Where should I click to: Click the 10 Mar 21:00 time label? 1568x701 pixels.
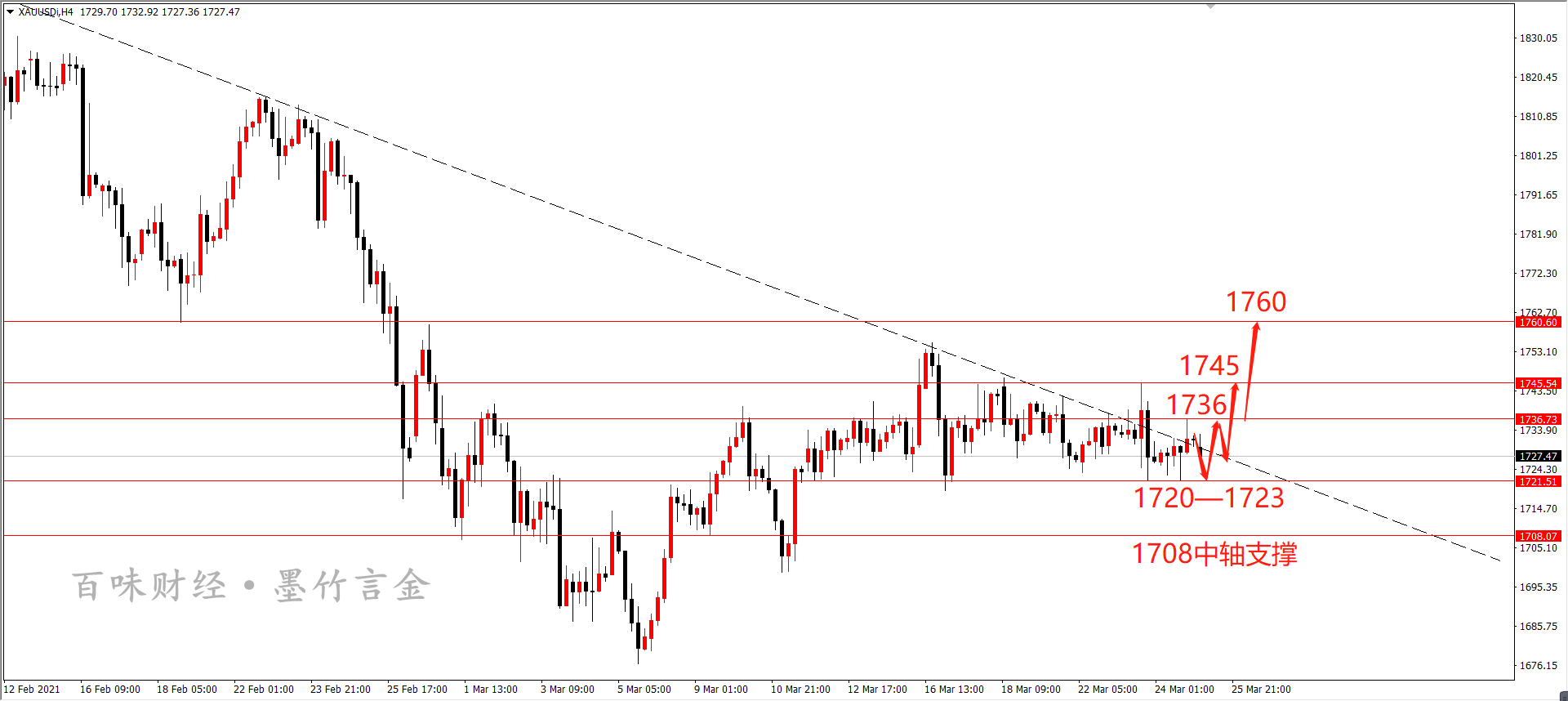point(801,690)
